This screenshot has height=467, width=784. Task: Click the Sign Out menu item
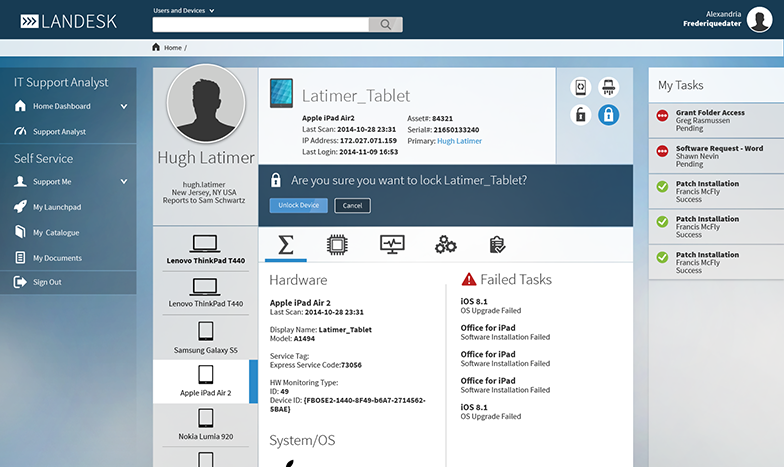(47, 282)
